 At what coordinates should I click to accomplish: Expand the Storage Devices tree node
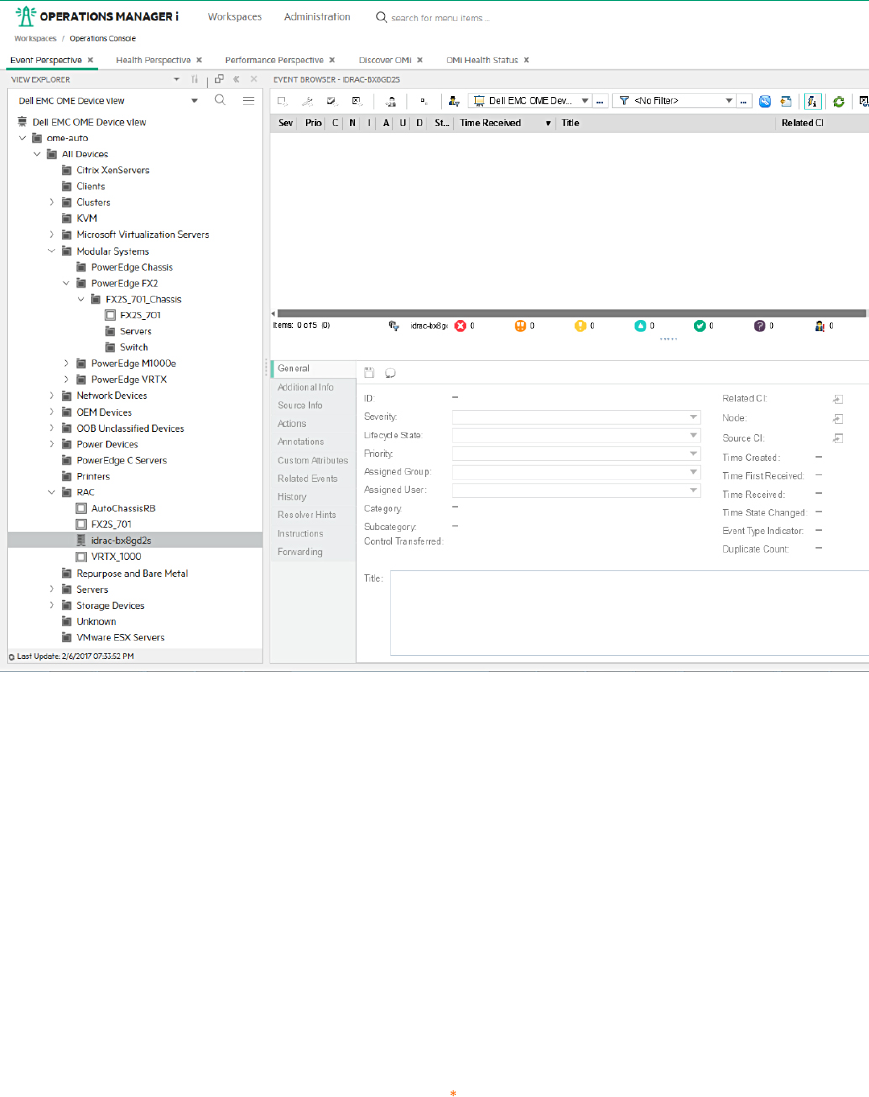pyautogui.click(x=51, y=606)
